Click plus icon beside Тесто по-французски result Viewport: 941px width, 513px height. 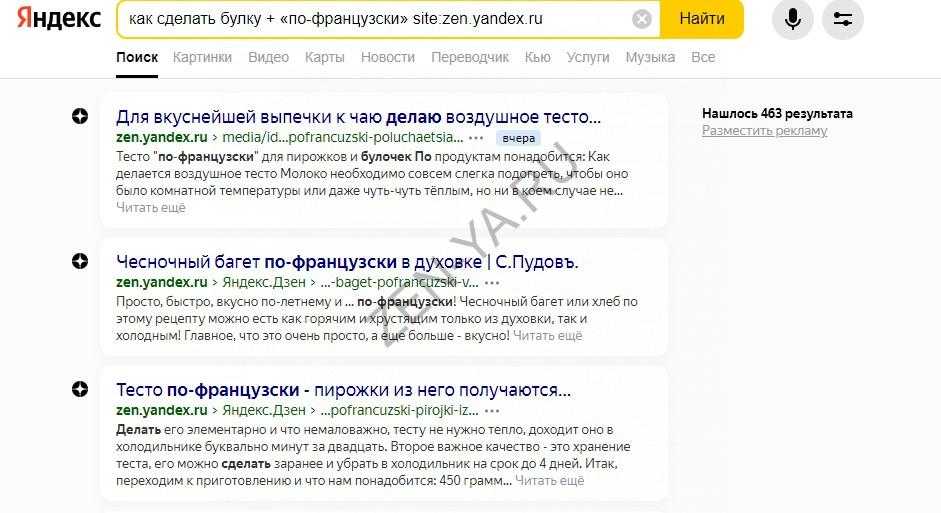[80, 389]
